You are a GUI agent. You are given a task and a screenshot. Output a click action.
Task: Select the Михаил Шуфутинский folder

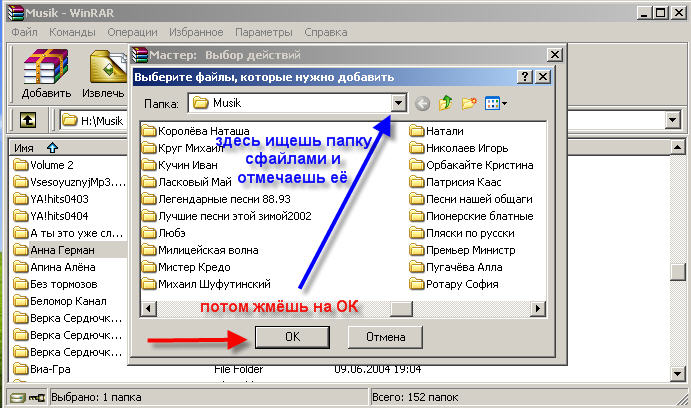tap(207, 284)
